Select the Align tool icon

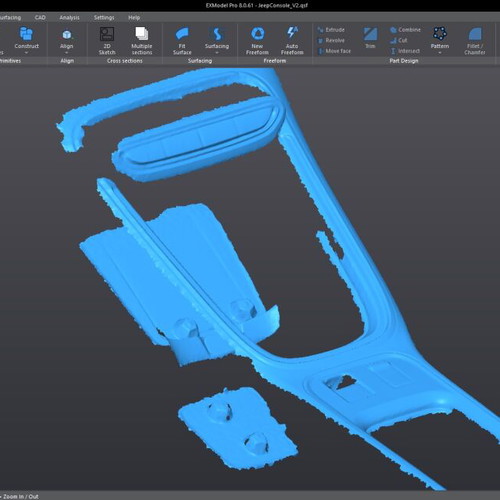[67, 35]
